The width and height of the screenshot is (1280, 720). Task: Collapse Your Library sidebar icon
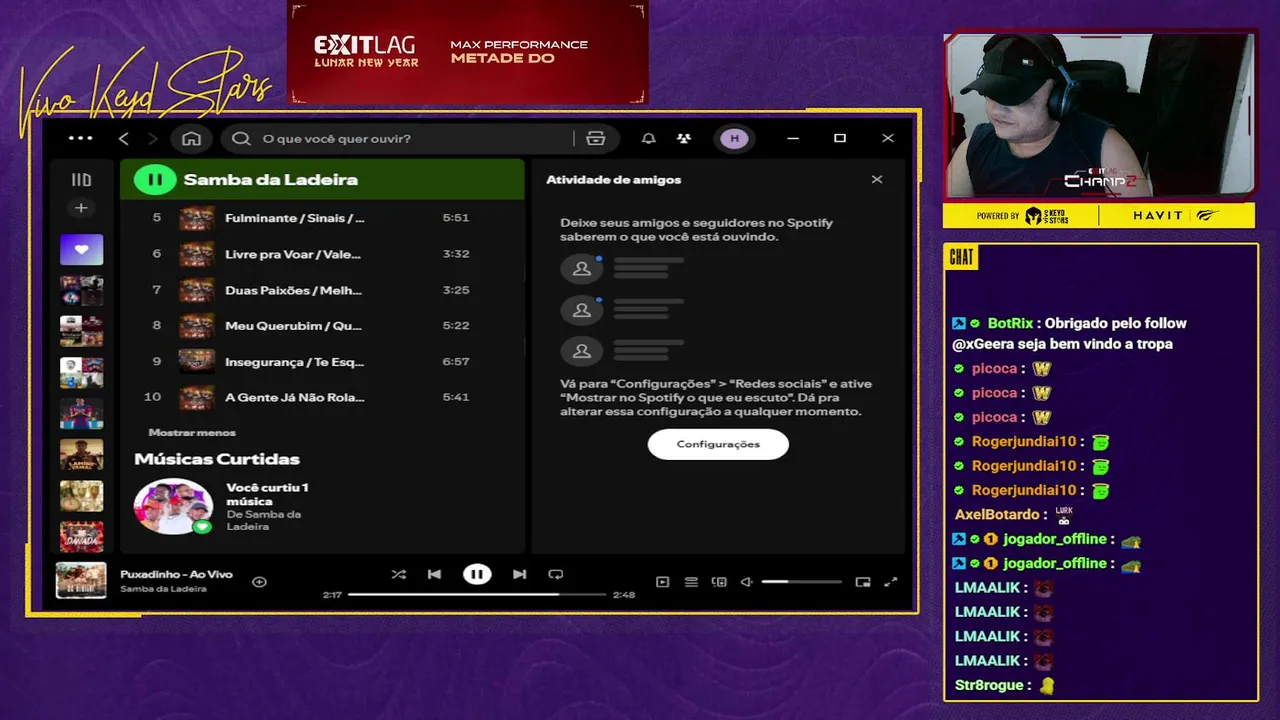(x=81, y=180)
